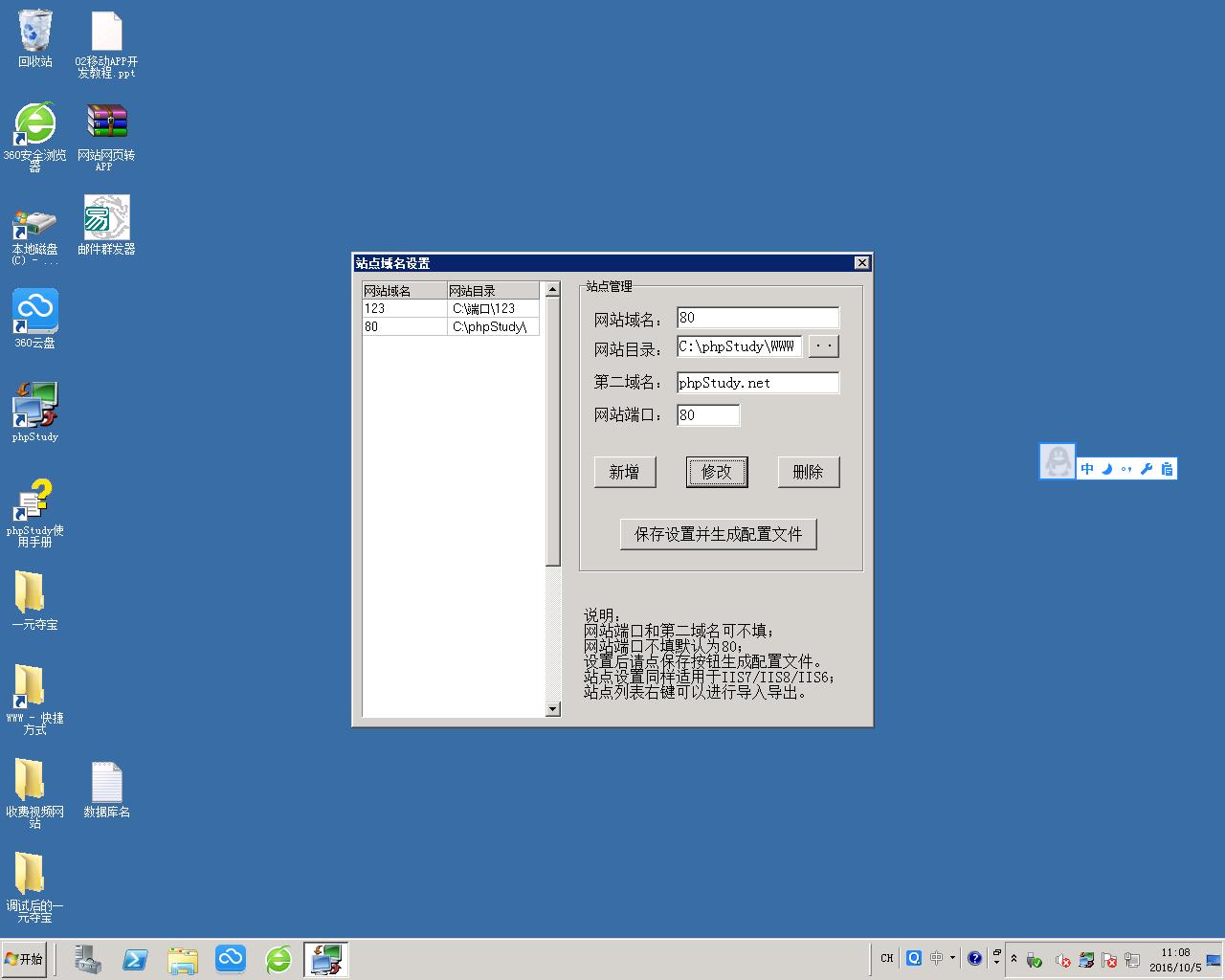The height and width of the screenshot is (980, 1225).
Task: Click the 第二域名 input field
Action: pyautogui.click(x=757, y=383)
